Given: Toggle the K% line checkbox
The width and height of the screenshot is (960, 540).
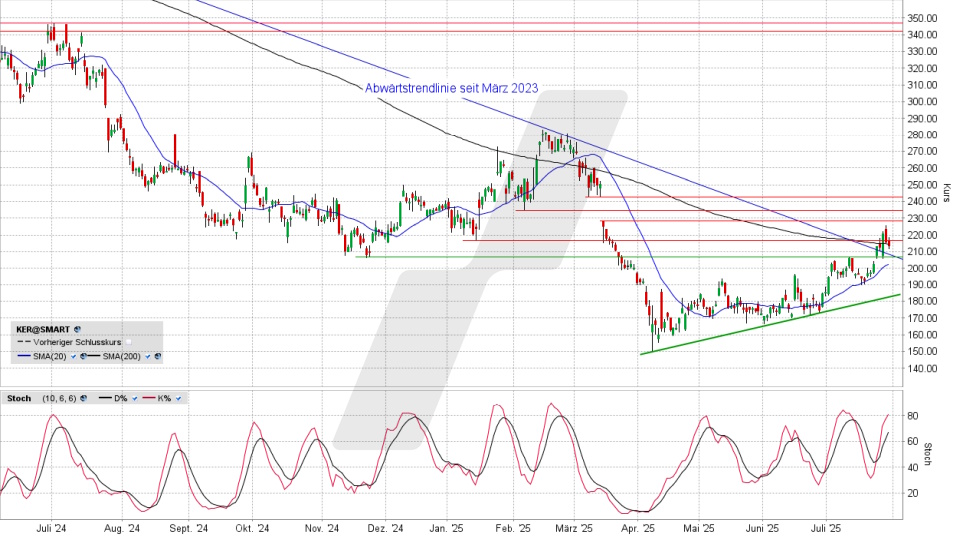Looking at the screenshot, I should click(x=178, y=398).
